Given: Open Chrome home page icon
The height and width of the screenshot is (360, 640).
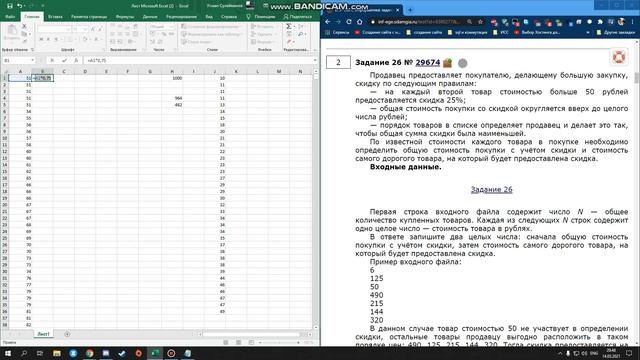Looking at the screenshot, I should click(x=360, y=21).
